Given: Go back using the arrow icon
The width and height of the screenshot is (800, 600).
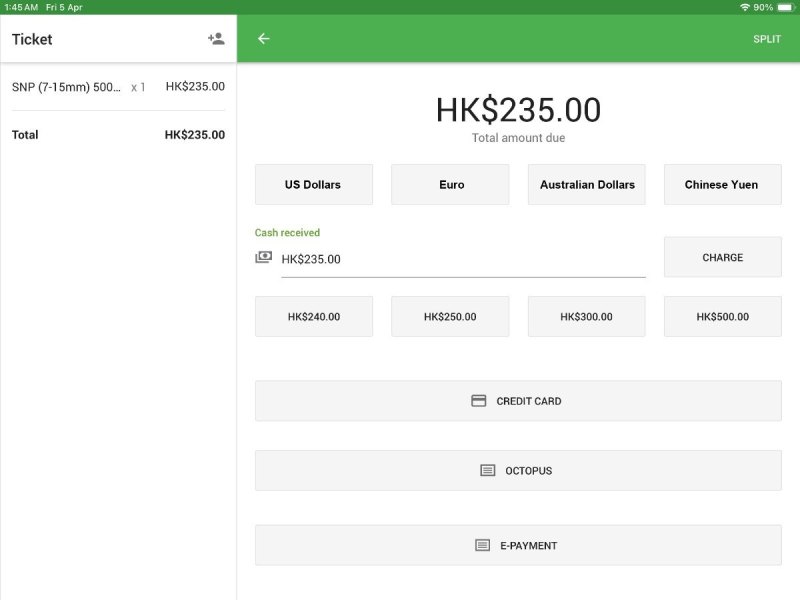Looking at the screenshot, I should [264, 39].
